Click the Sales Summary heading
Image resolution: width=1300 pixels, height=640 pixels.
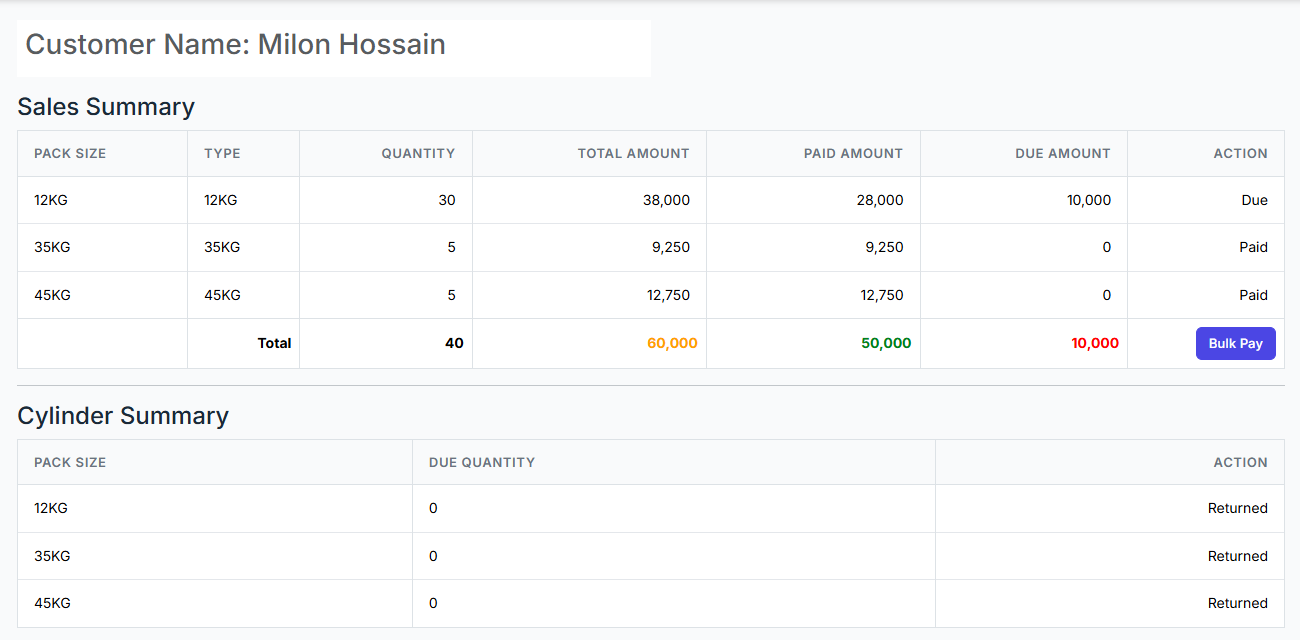(x=106, y=107)
